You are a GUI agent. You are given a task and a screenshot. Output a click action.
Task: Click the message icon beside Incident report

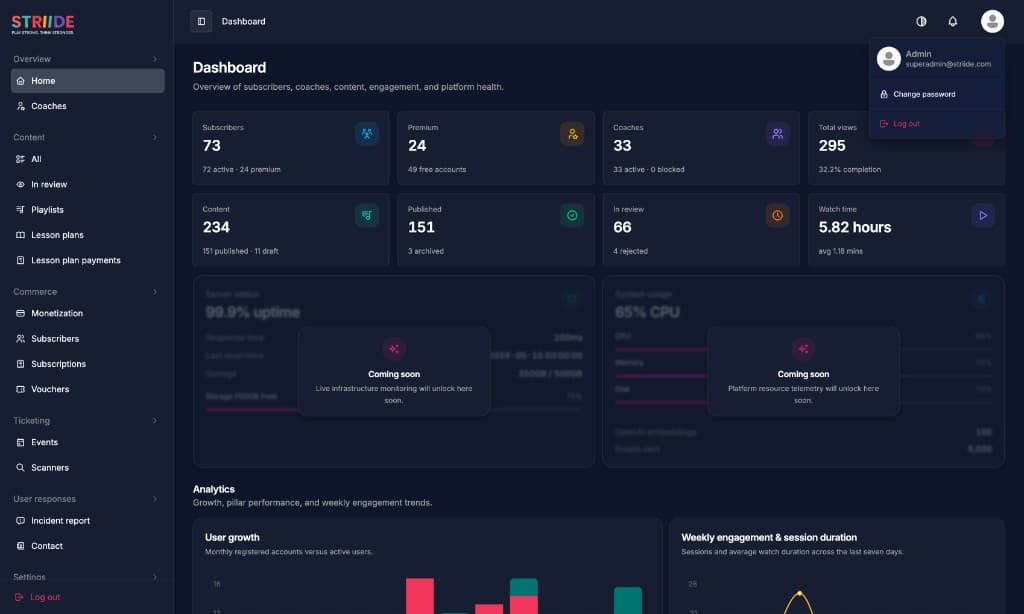tap(20, 521)
